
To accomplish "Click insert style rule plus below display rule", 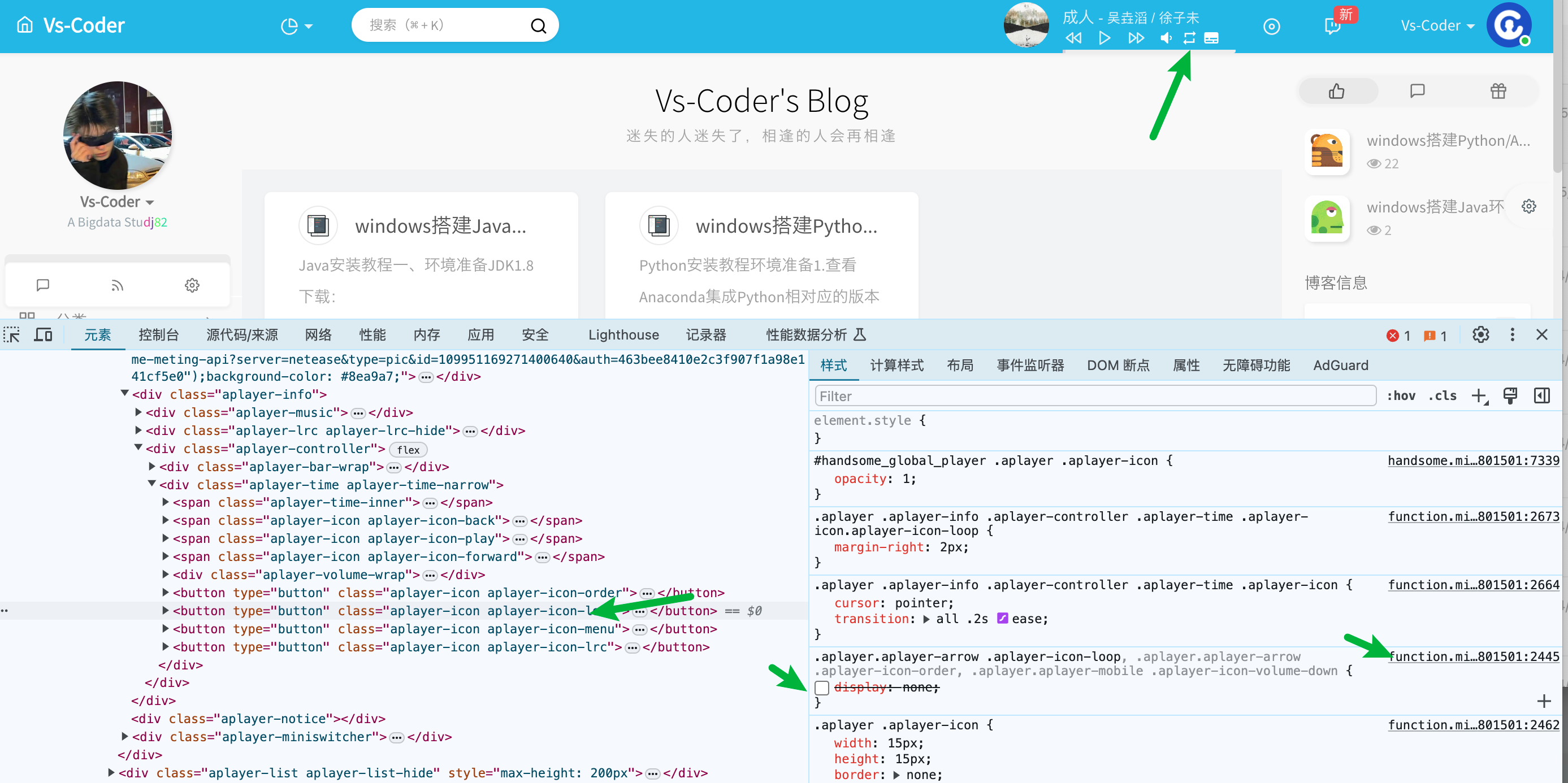I will point(1544,702).
